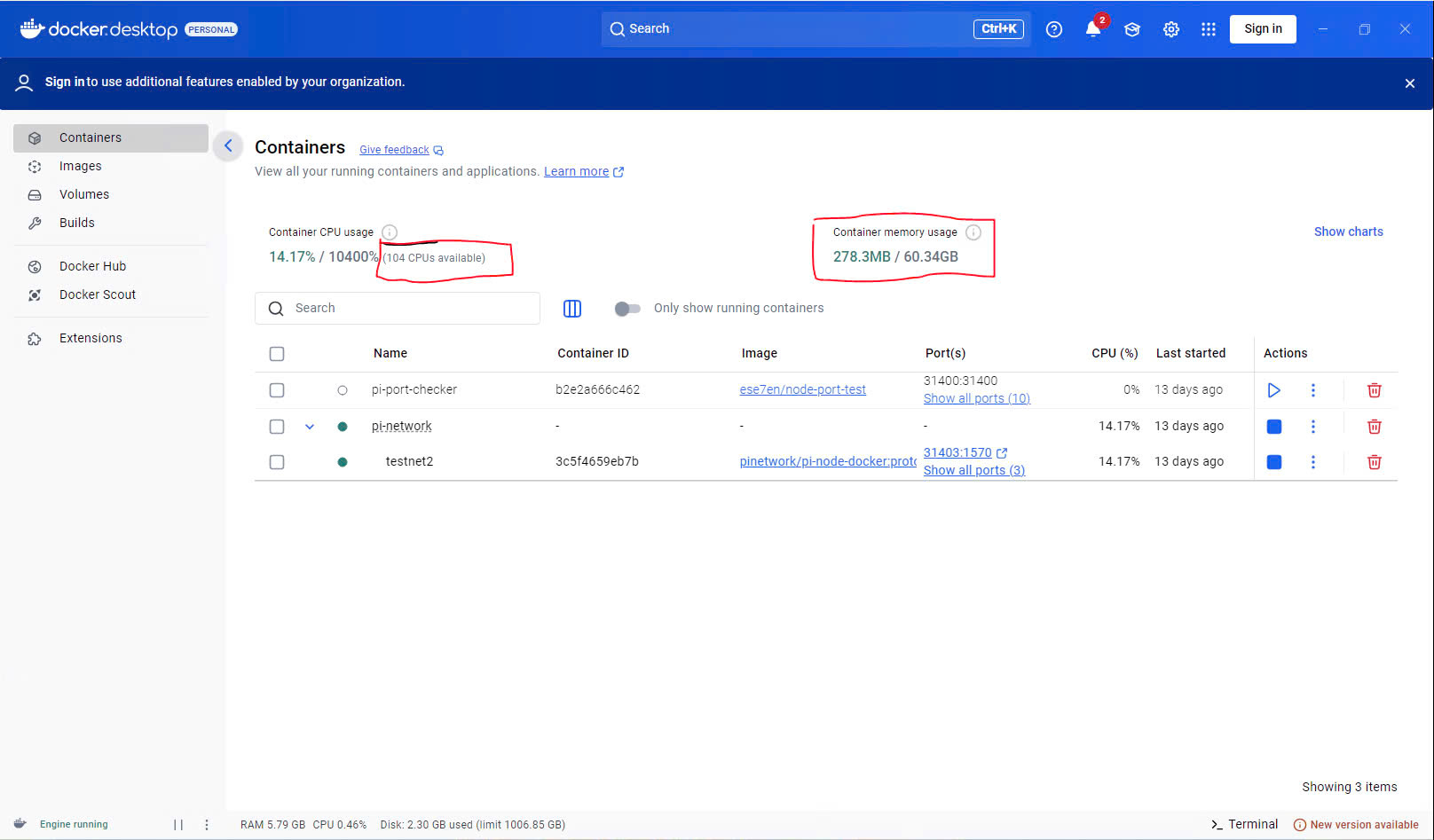Click the Container CPU usage info icon
The width and height of the screenshot is (1434, 840).
pyautogui.click(x=390, y=232)
